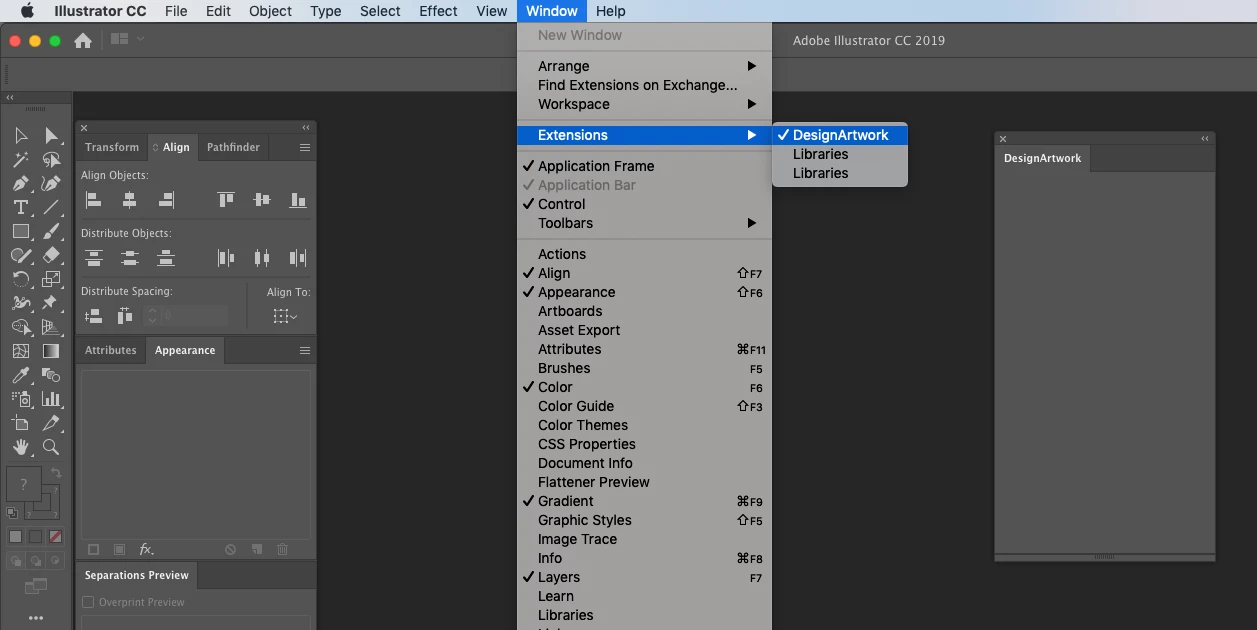Choose the Lasso tool
This screenshot has height=630, width=1257.
[52, 160]
